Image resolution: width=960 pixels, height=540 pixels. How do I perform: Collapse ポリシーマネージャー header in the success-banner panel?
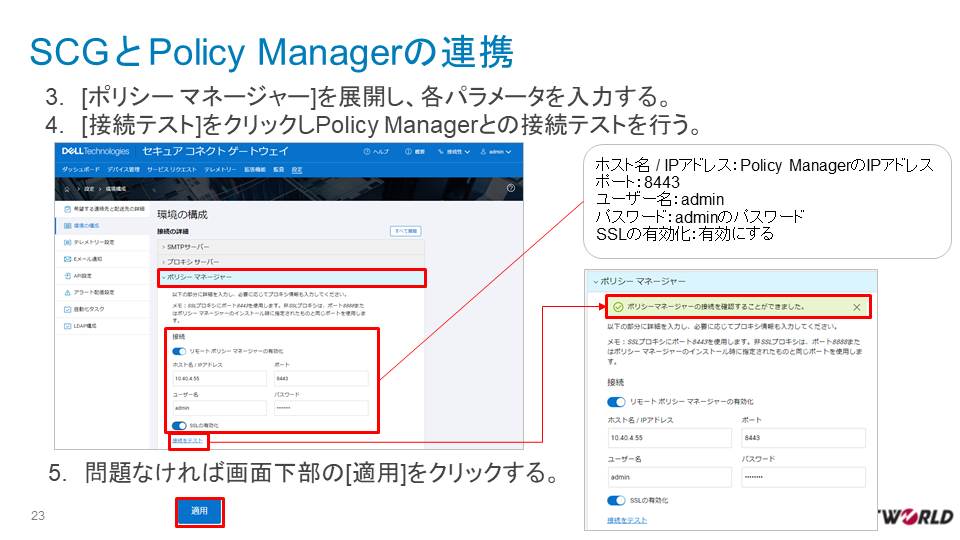731,281
